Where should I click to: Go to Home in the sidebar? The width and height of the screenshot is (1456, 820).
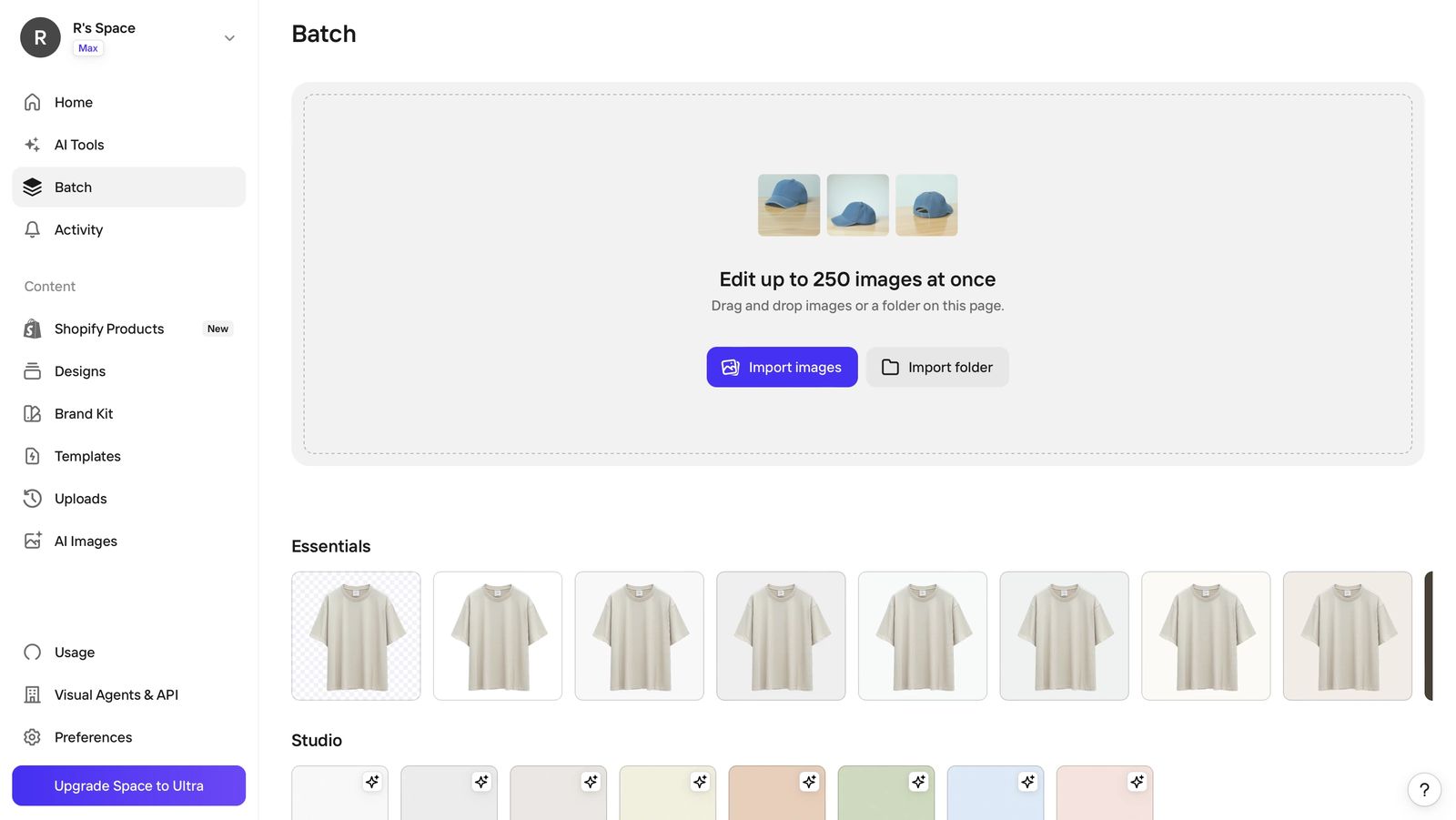(128, 102)
